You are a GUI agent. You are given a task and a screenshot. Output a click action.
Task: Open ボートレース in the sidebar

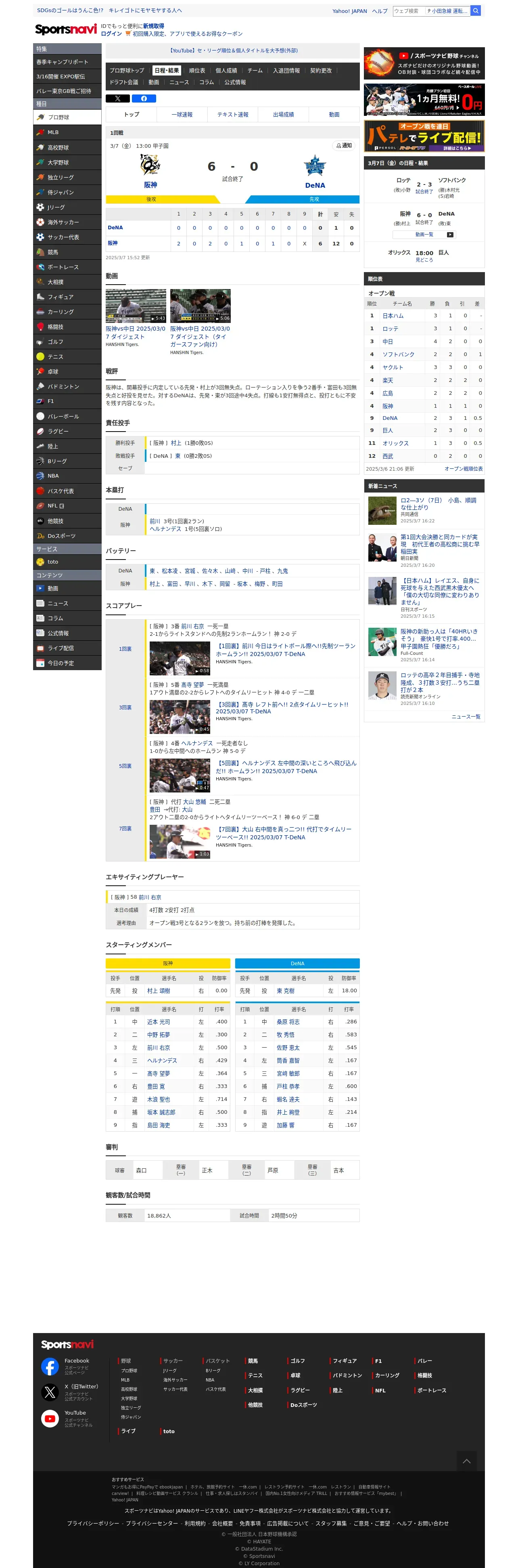coord(67,267)
